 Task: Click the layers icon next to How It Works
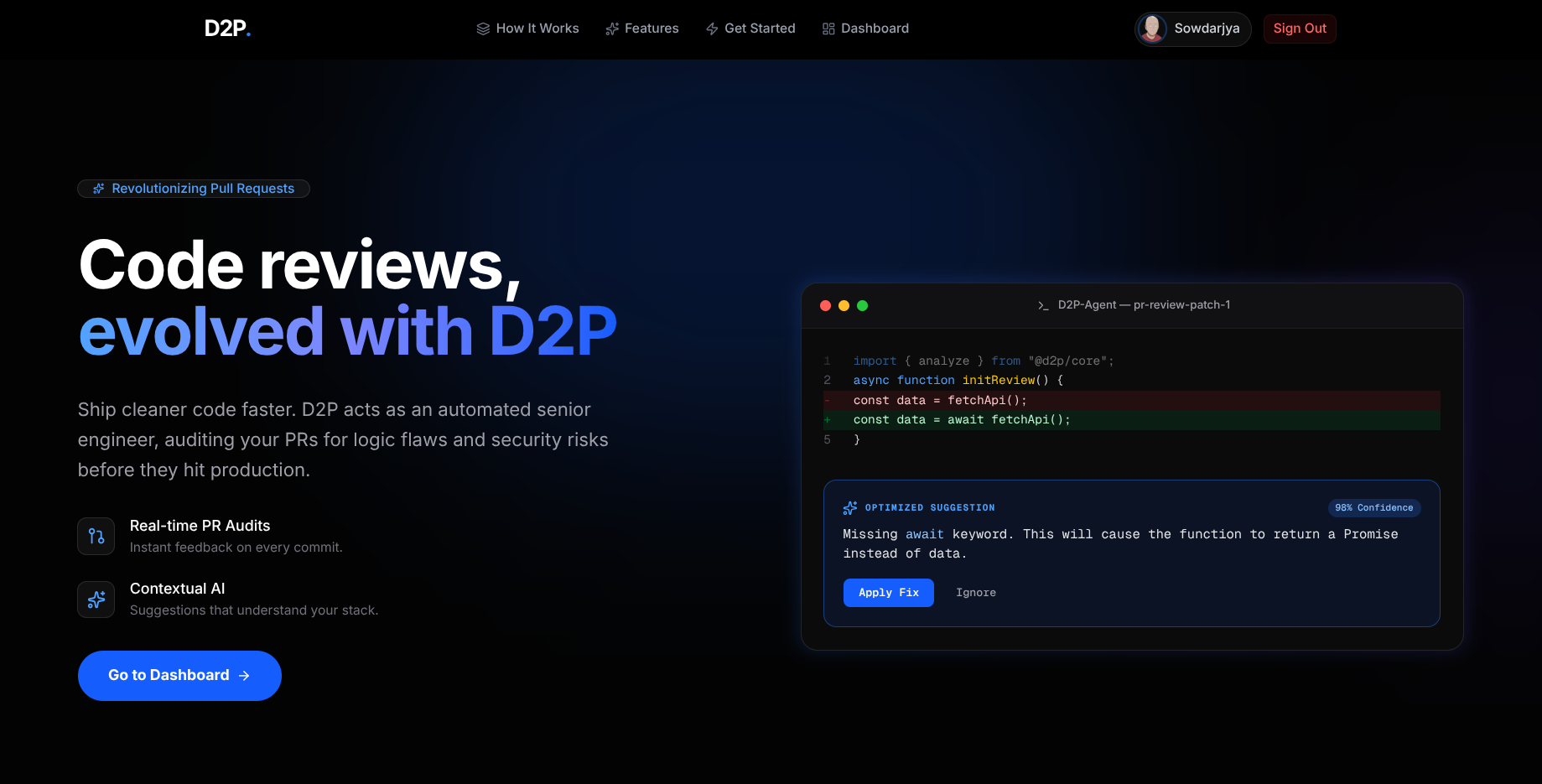pos(483,28)
